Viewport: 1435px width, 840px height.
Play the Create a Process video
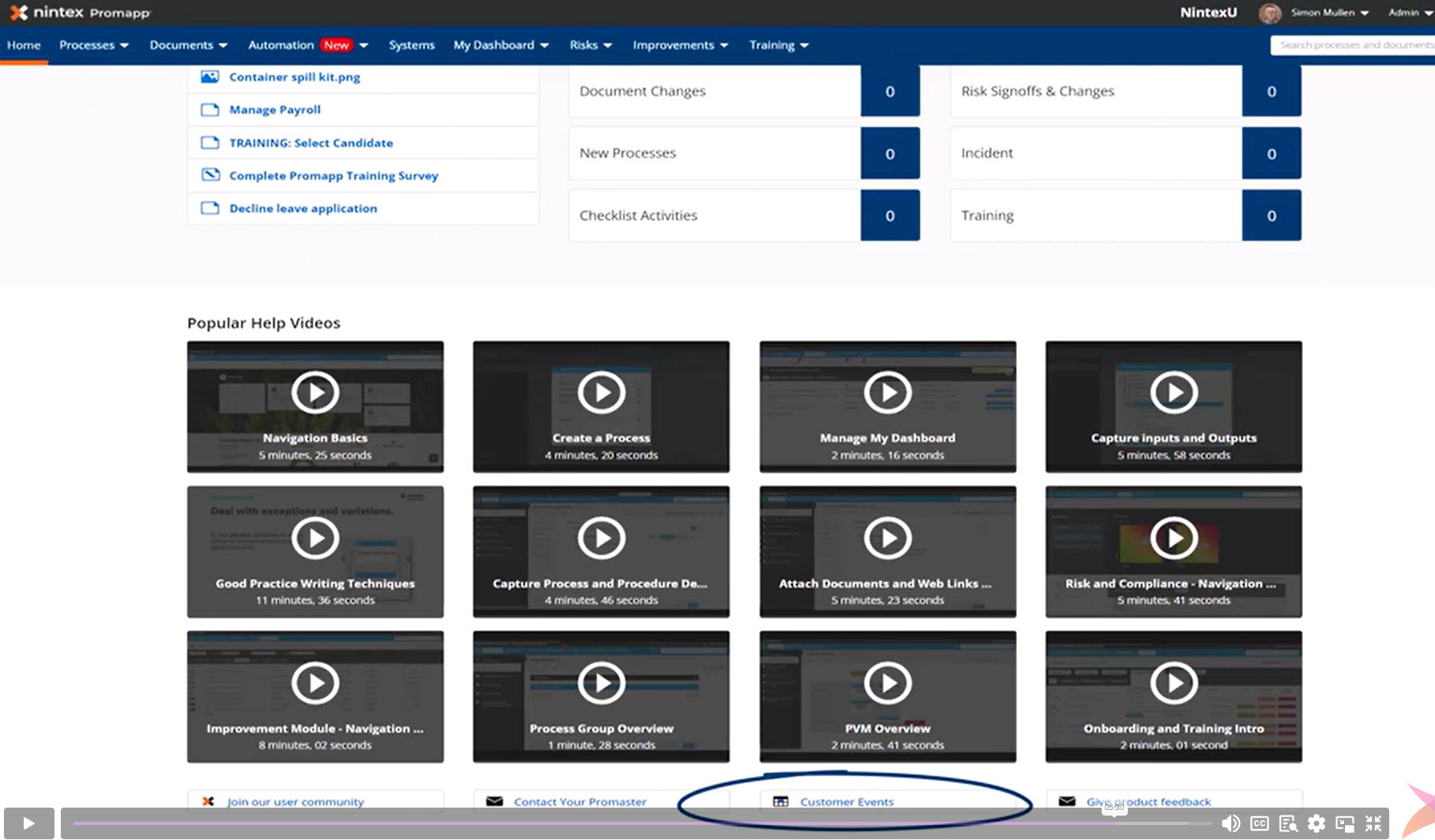(601, 392)
